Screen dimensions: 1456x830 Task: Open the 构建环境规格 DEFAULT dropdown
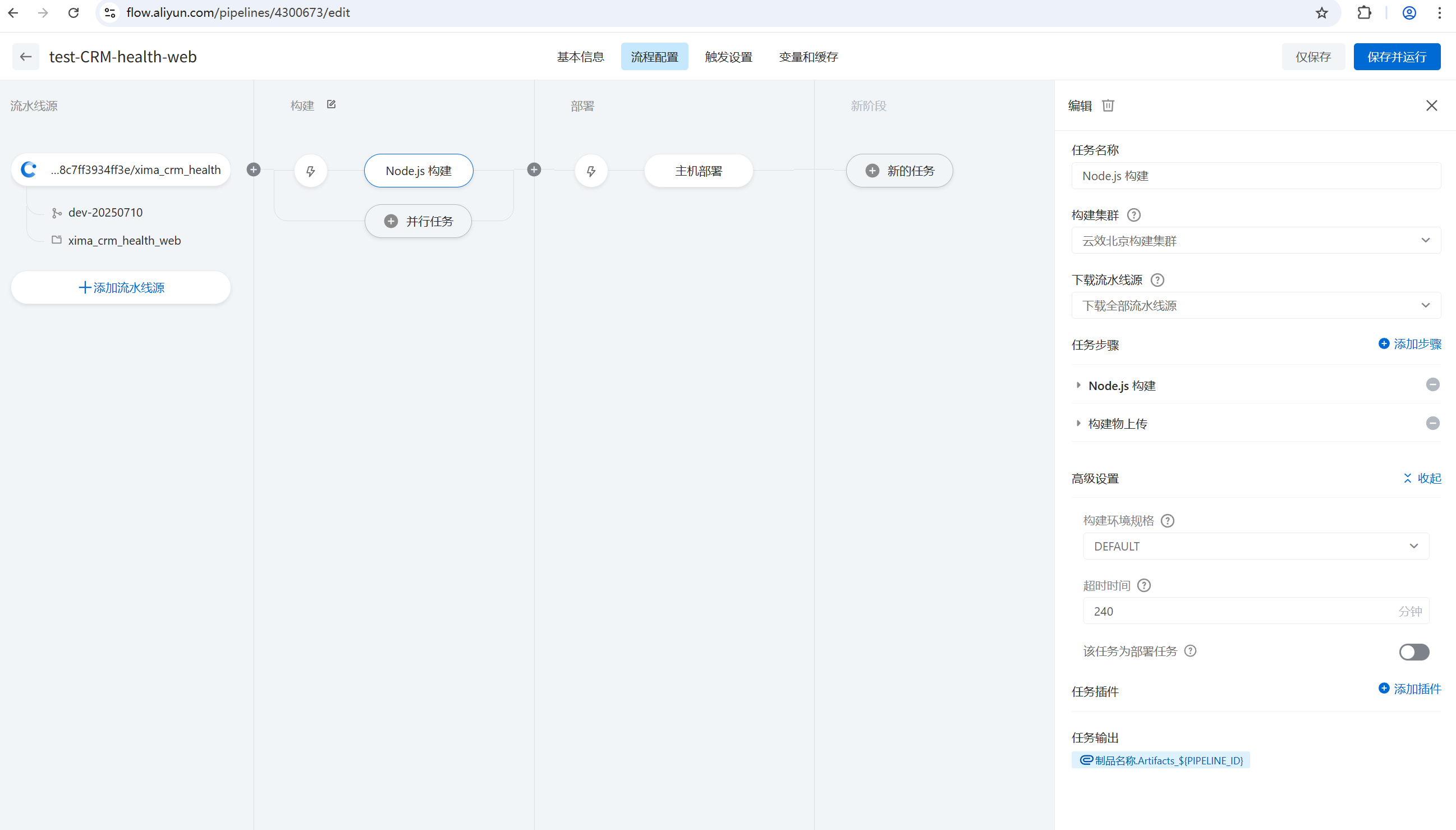pos(1256,546)
